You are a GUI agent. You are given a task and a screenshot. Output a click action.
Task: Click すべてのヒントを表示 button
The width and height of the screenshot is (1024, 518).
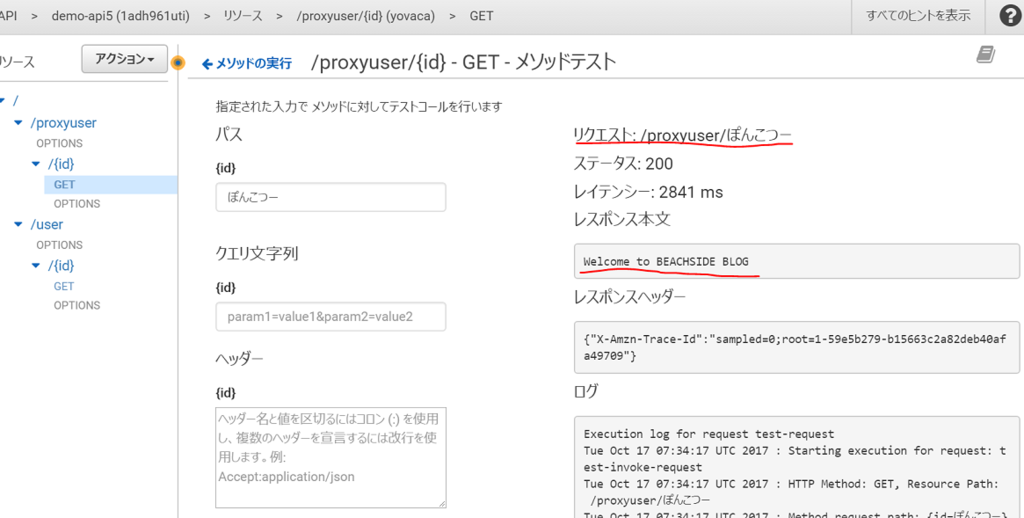click(918, 16)
